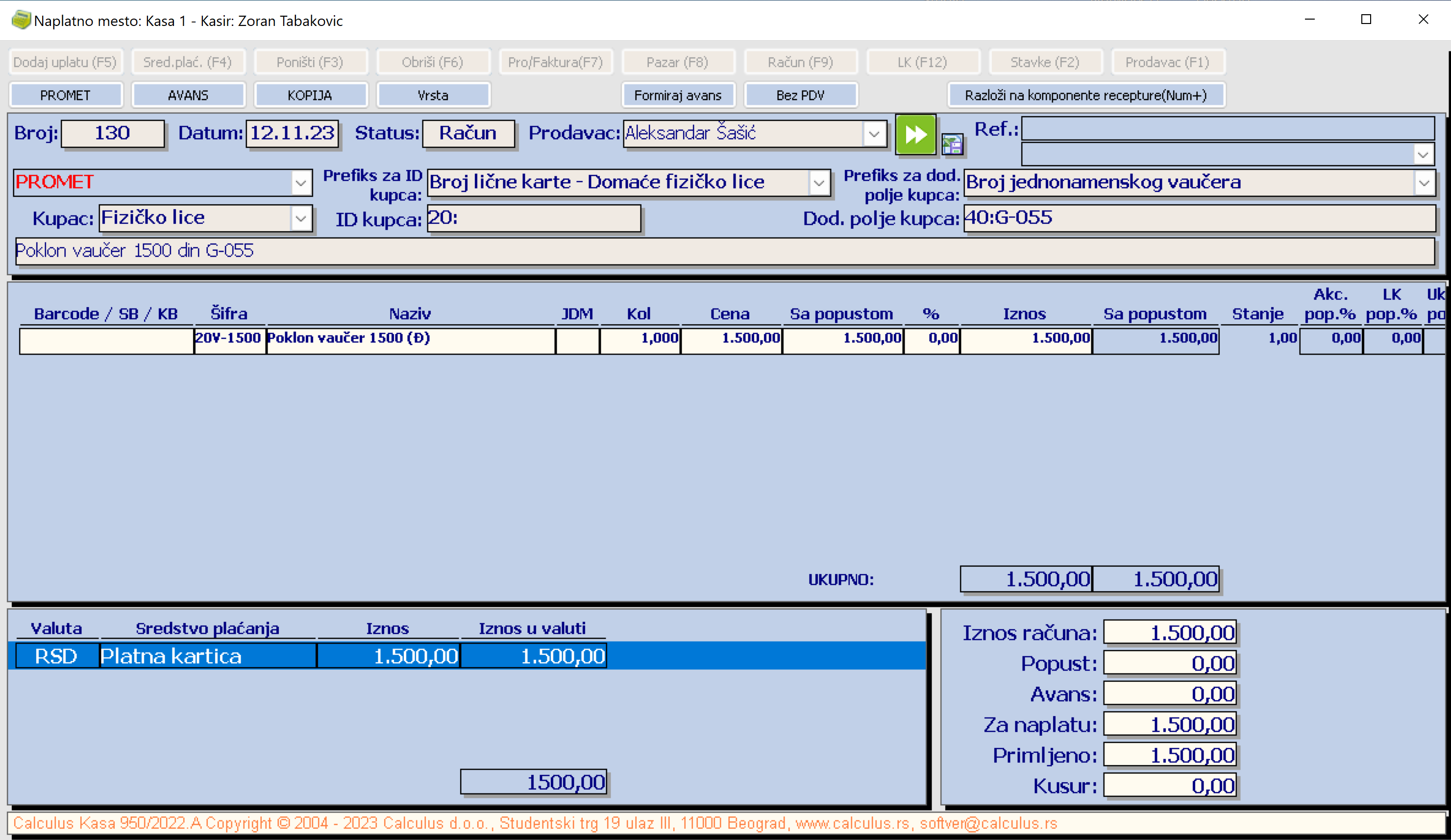Click the ID kupca input field
The height and width of the screenshot is (840, 1451).
coord(534,218)
